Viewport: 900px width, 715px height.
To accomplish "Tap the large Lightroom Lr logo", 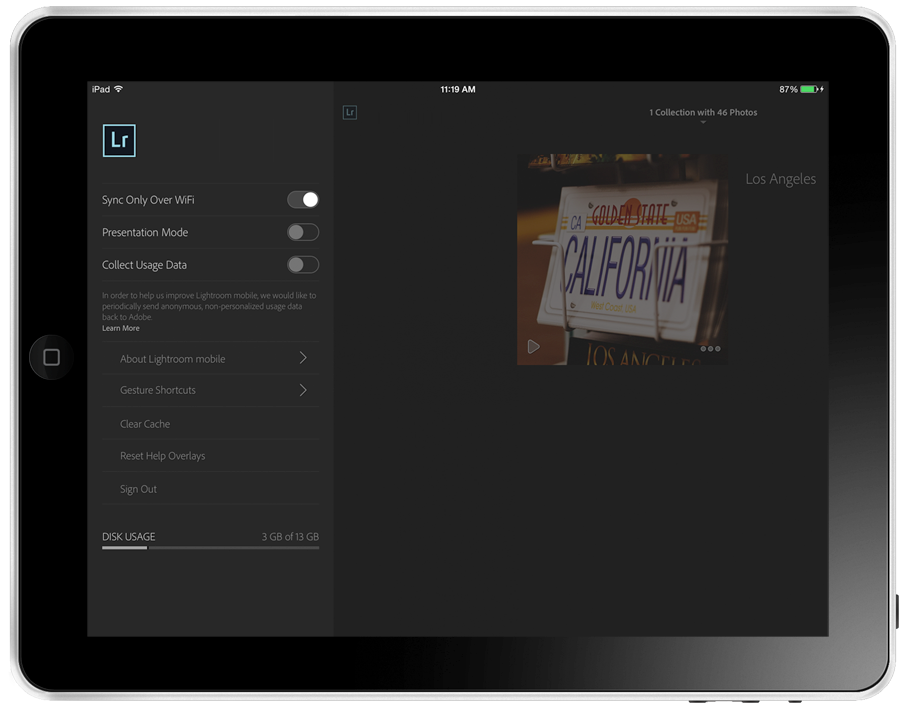I will (x=119, y=141).
